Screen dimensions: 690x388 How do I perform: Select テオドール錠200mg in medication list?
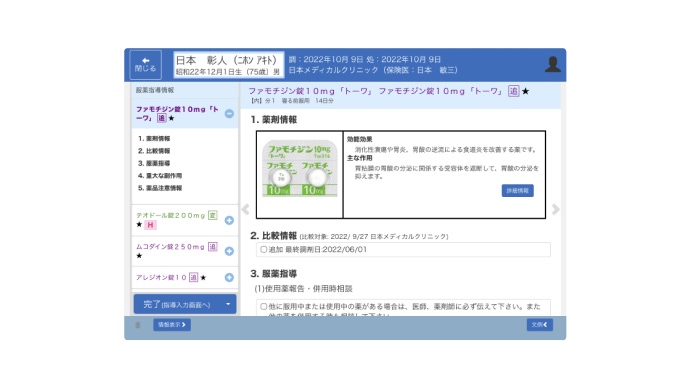coord(171,215)
